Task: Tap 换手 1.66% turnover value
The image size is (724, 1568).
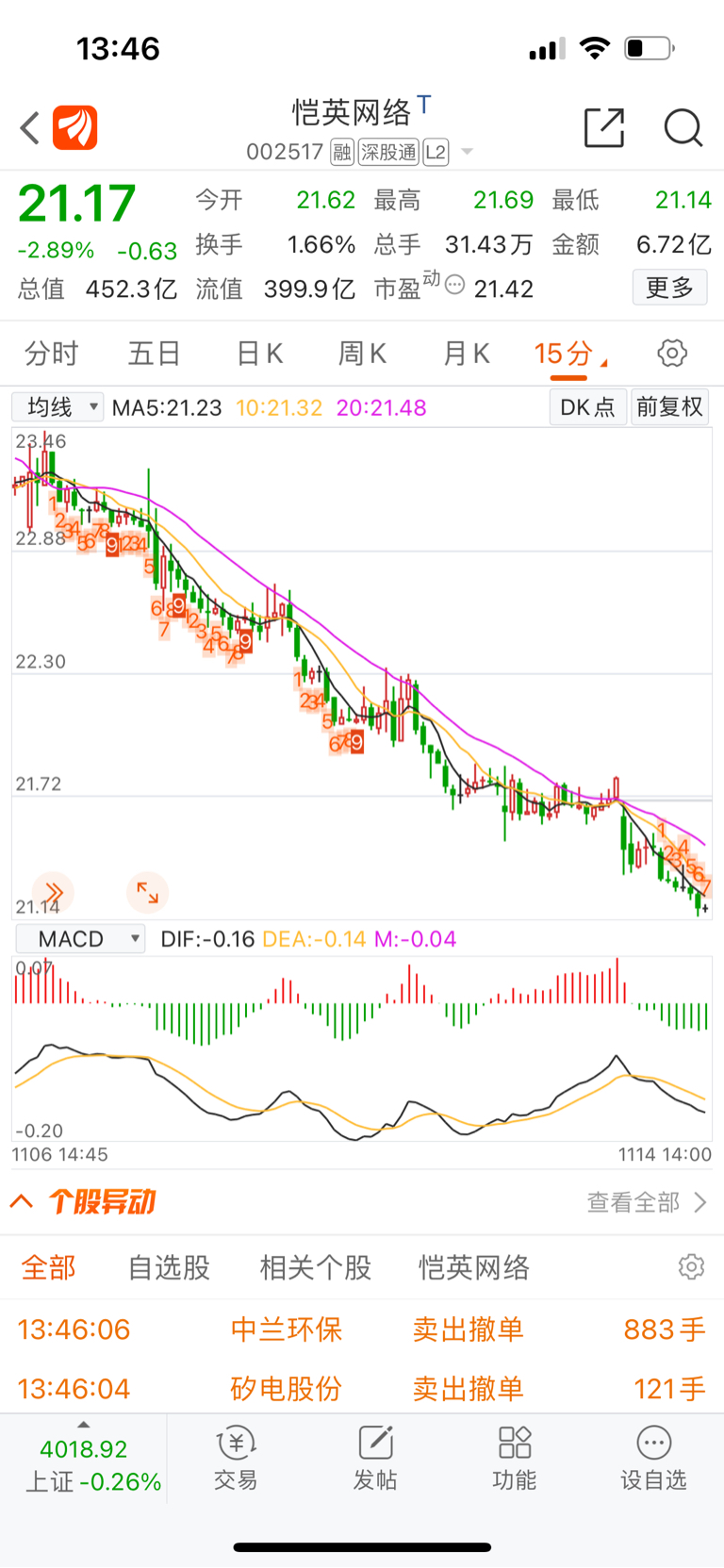Action: point(275,245)
